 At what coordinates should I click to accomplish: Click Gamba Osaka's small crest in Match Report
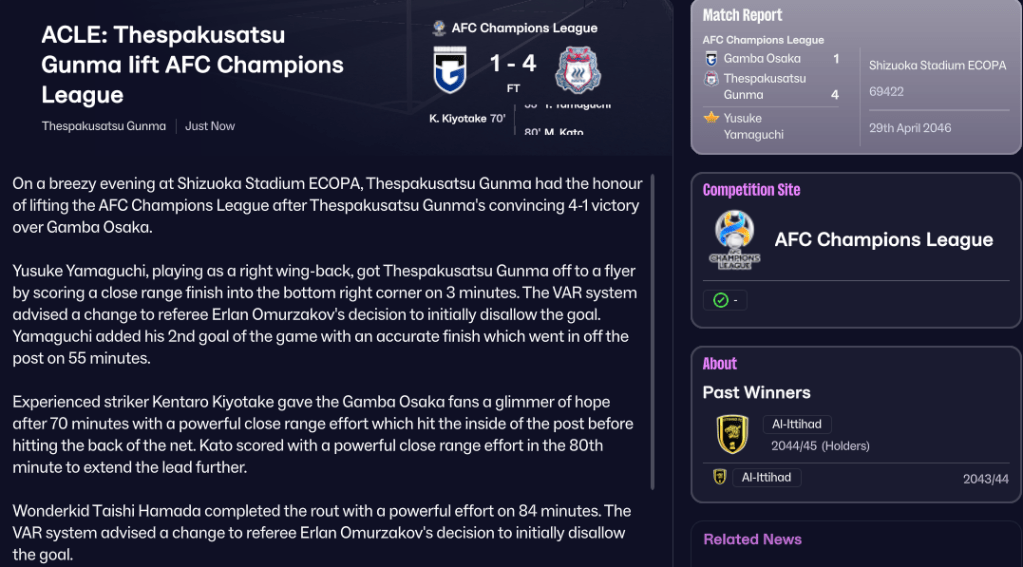click(711, 59)
